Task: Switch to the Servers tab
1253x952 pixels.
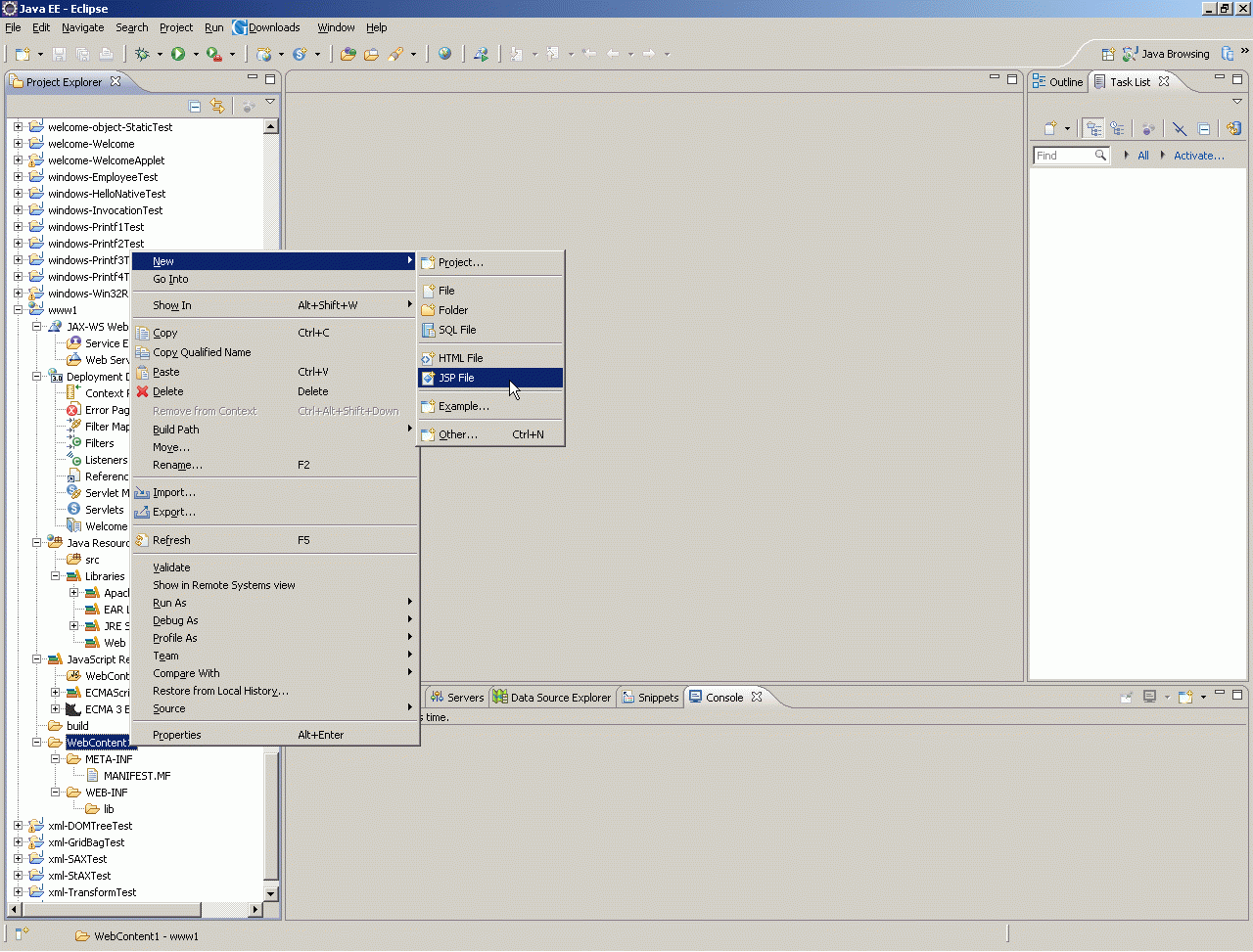Action: click(457, 698)
